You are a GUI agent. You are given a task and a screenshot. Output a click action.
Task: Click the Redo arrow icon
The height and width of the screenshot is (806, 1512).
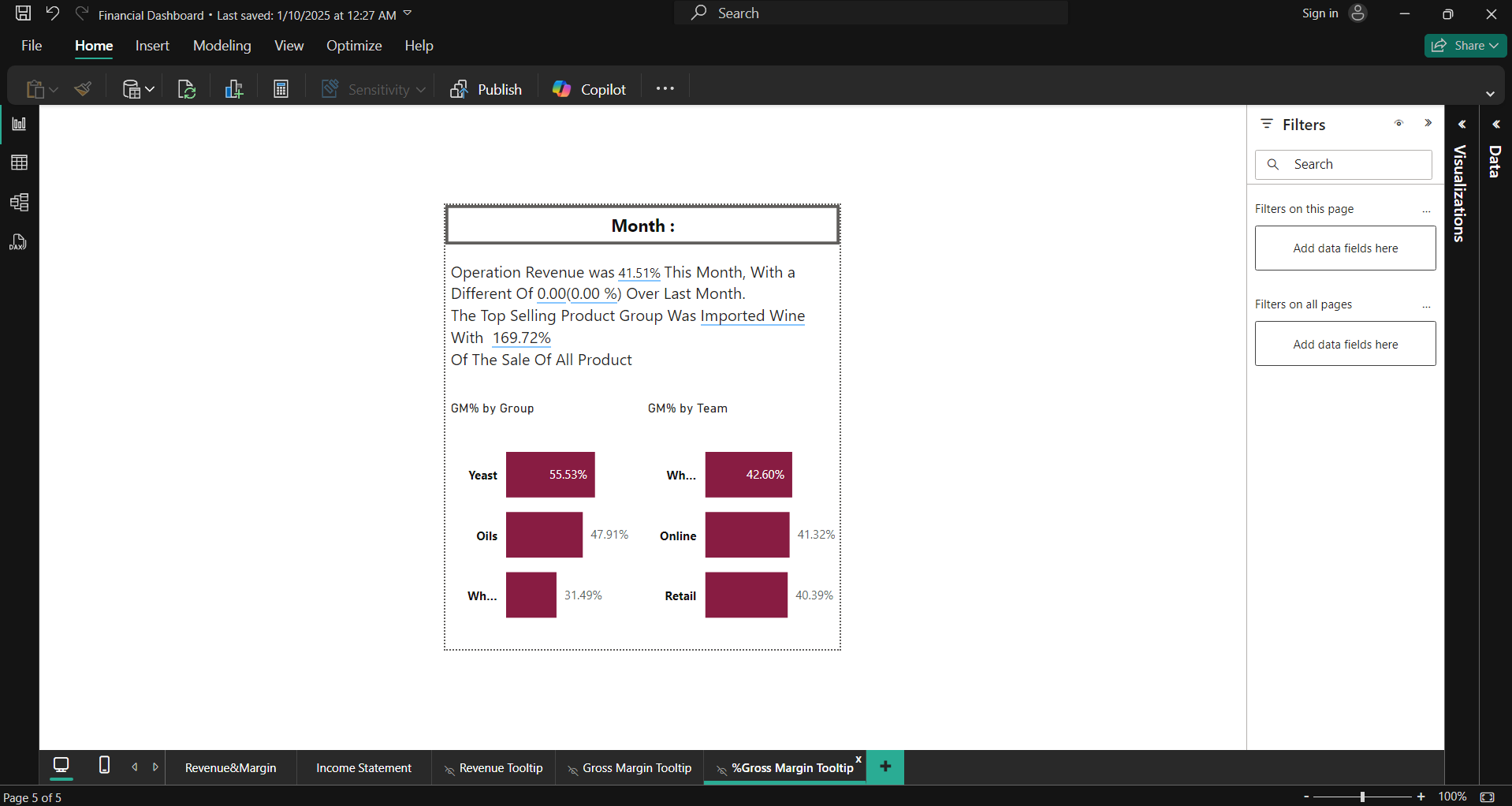(81, 13)
